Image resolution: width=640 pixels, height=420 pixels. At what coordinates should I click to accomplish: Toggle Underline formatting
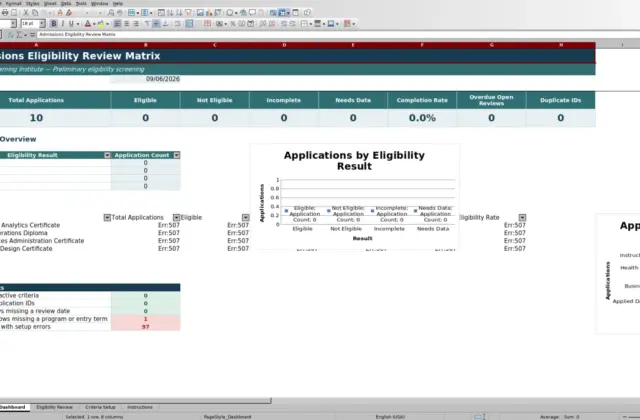point(71,24)
